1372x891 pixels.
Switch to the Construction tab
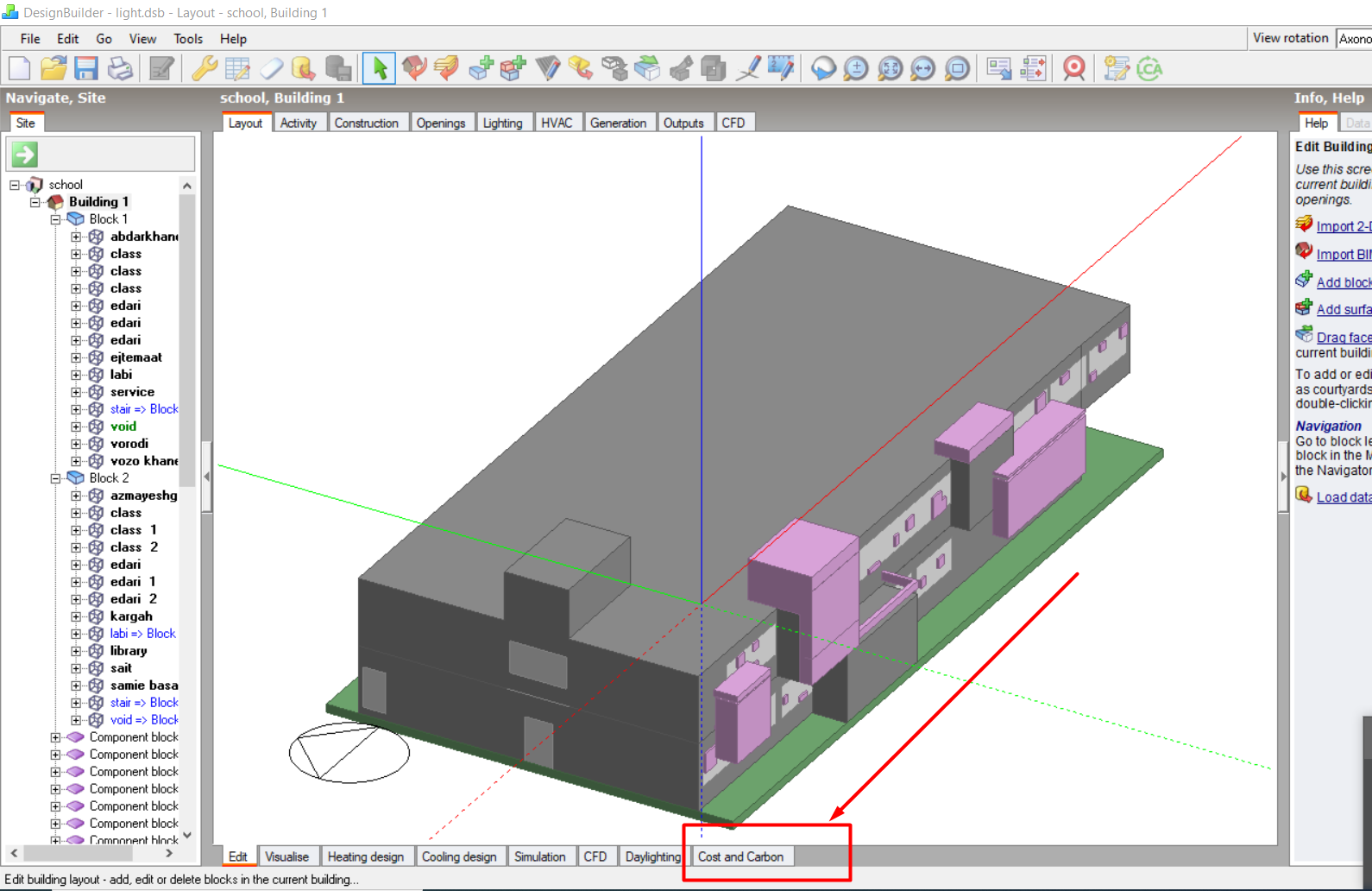coord(367,123)
